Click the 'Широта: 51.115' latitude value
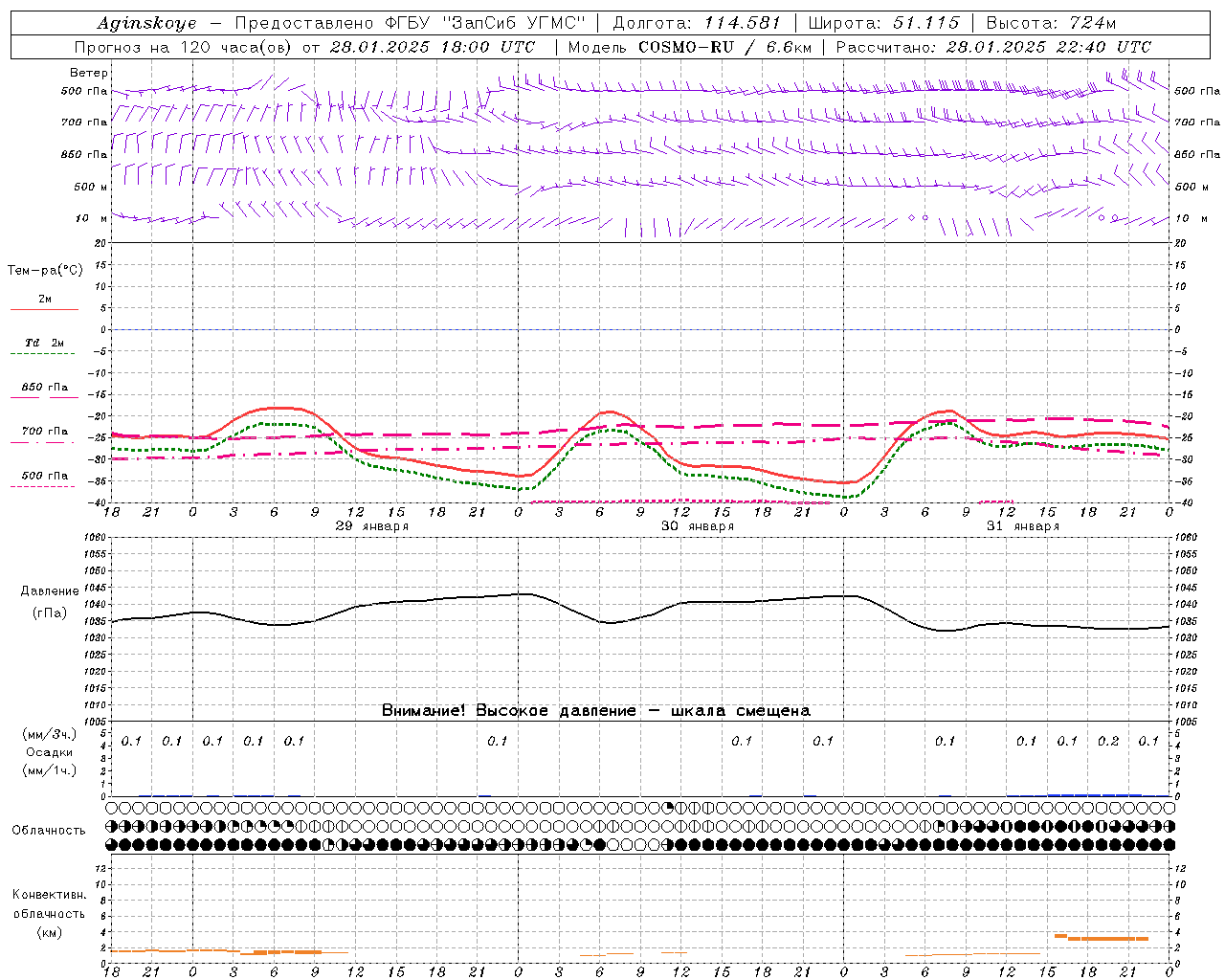The width and height of the screenshot is (1225, 980). (883, 23)
